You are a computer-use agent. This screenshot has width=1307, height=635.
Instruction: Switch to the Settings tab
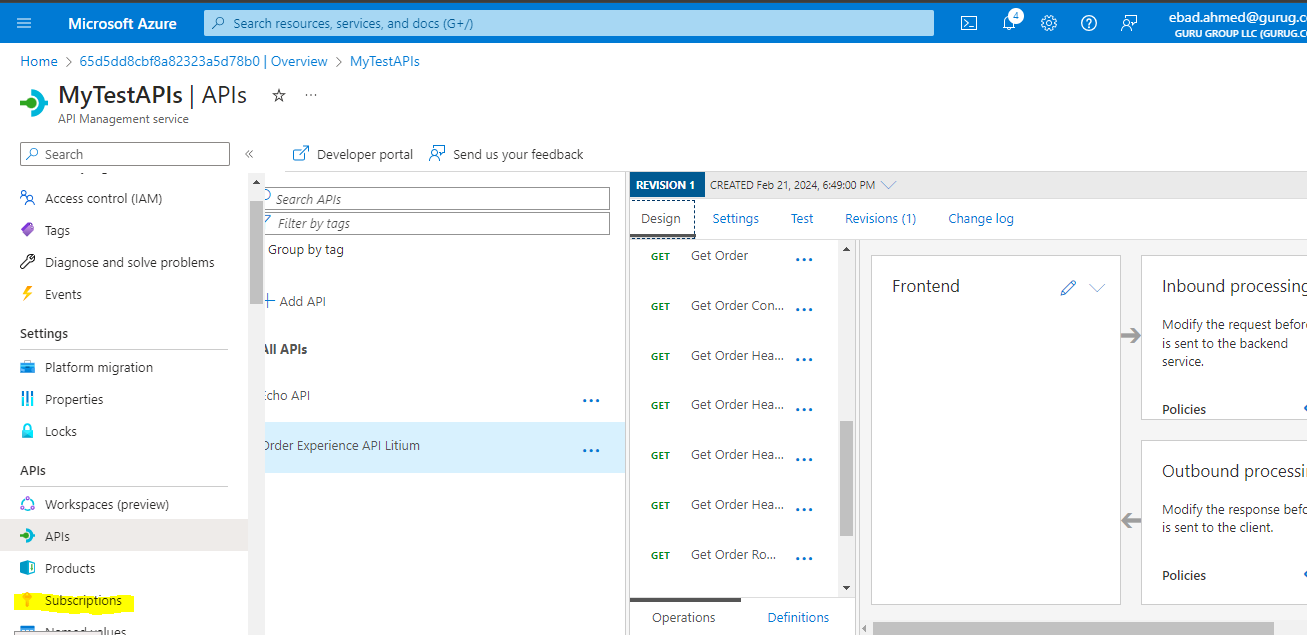[735, 219]
